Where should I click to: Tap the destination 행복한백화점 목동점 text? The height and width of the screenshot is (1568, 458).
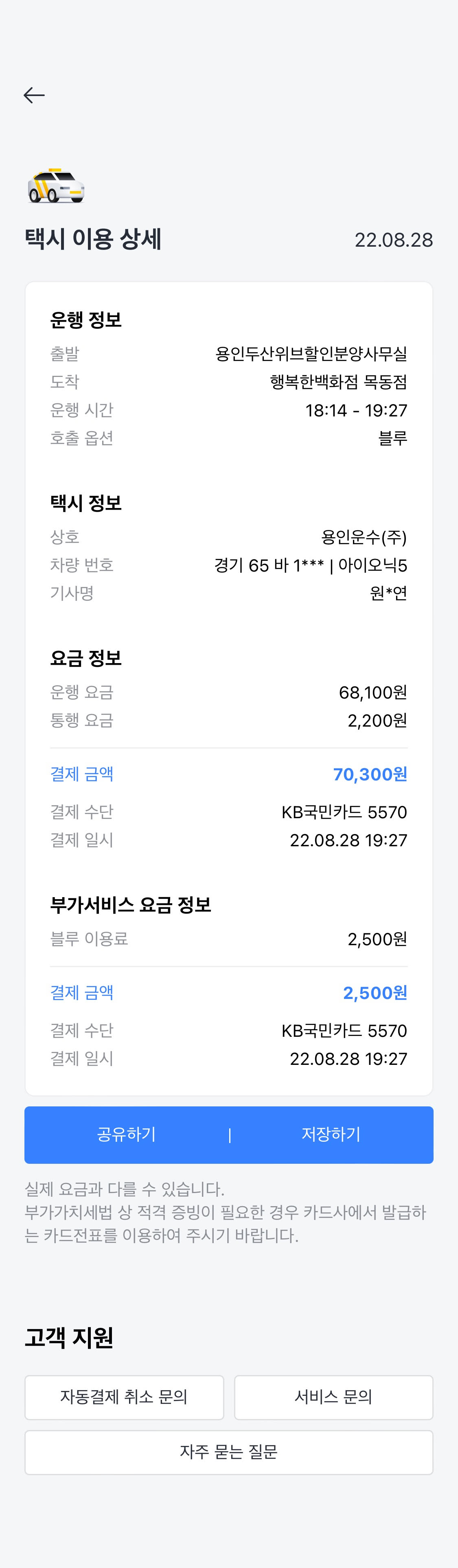pos(338,382)
